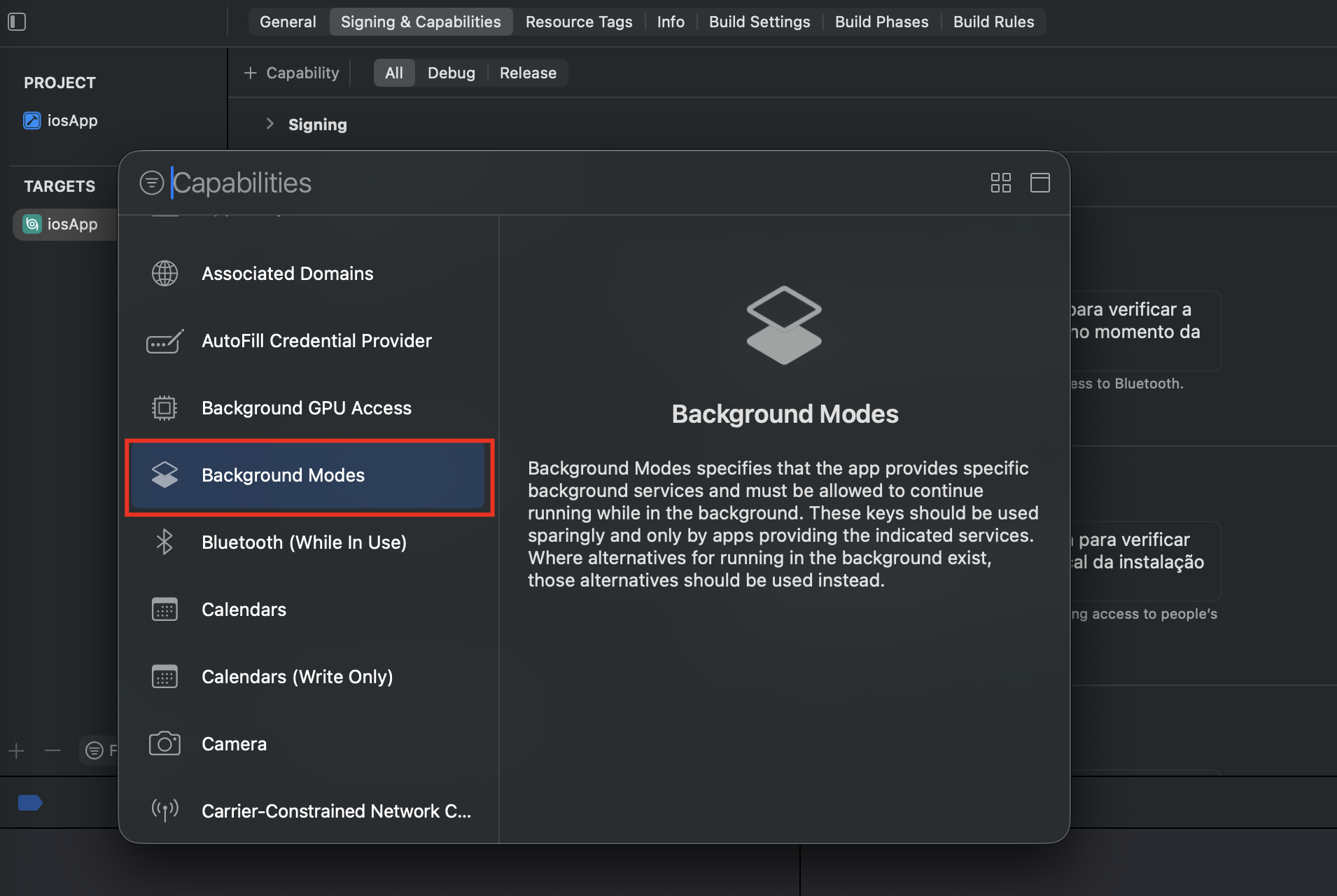
Task: Select Calendars capability
Action: (x=308, y=610)
